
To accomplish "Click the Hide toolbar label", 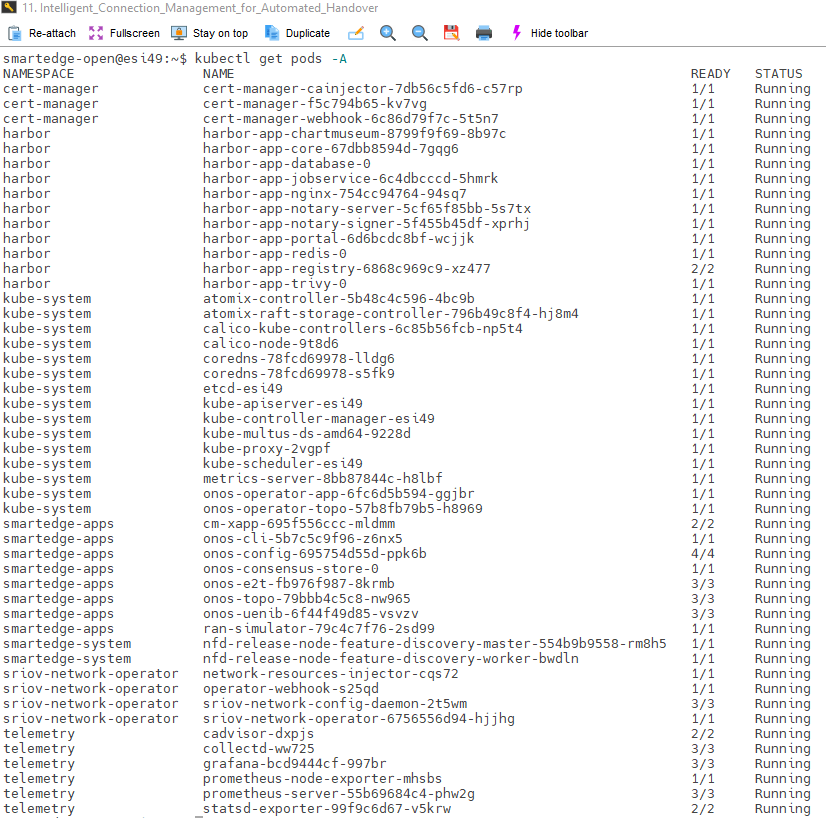I will (x=559, y=33).
